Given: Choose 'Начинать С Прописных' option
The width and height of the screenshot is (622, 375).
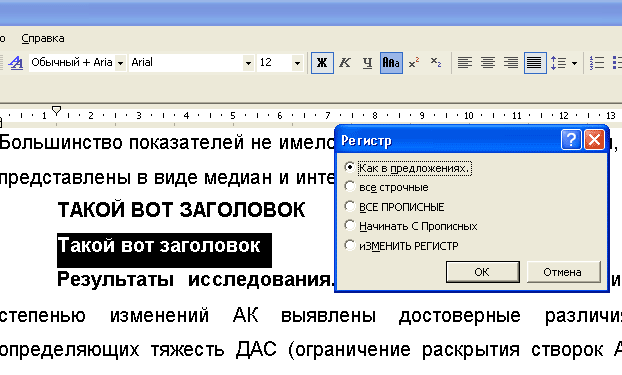Looking at the screenshot, I should coord(349,226).
